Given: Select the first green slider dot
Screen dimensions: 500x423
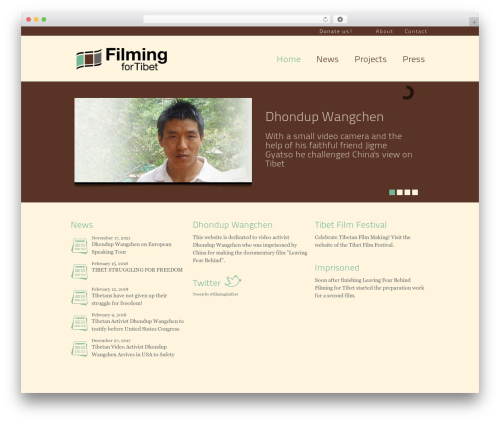Looking at the screenshot, I should (x=392, y=192).
